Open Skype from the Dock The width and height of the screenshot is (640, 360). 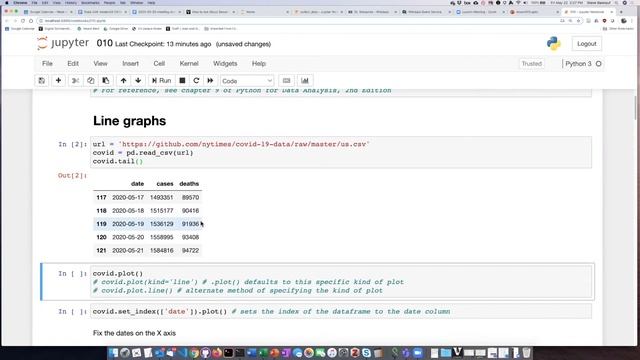366,353
